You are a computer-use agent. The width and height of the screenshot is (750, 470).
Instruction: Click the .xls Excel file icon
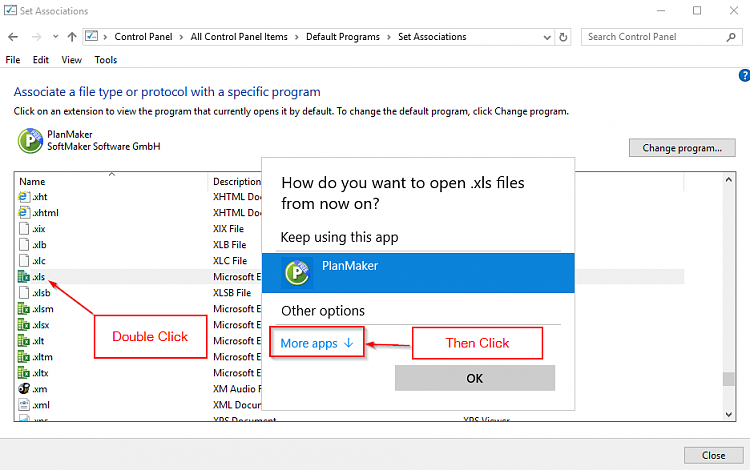[24, 277]
